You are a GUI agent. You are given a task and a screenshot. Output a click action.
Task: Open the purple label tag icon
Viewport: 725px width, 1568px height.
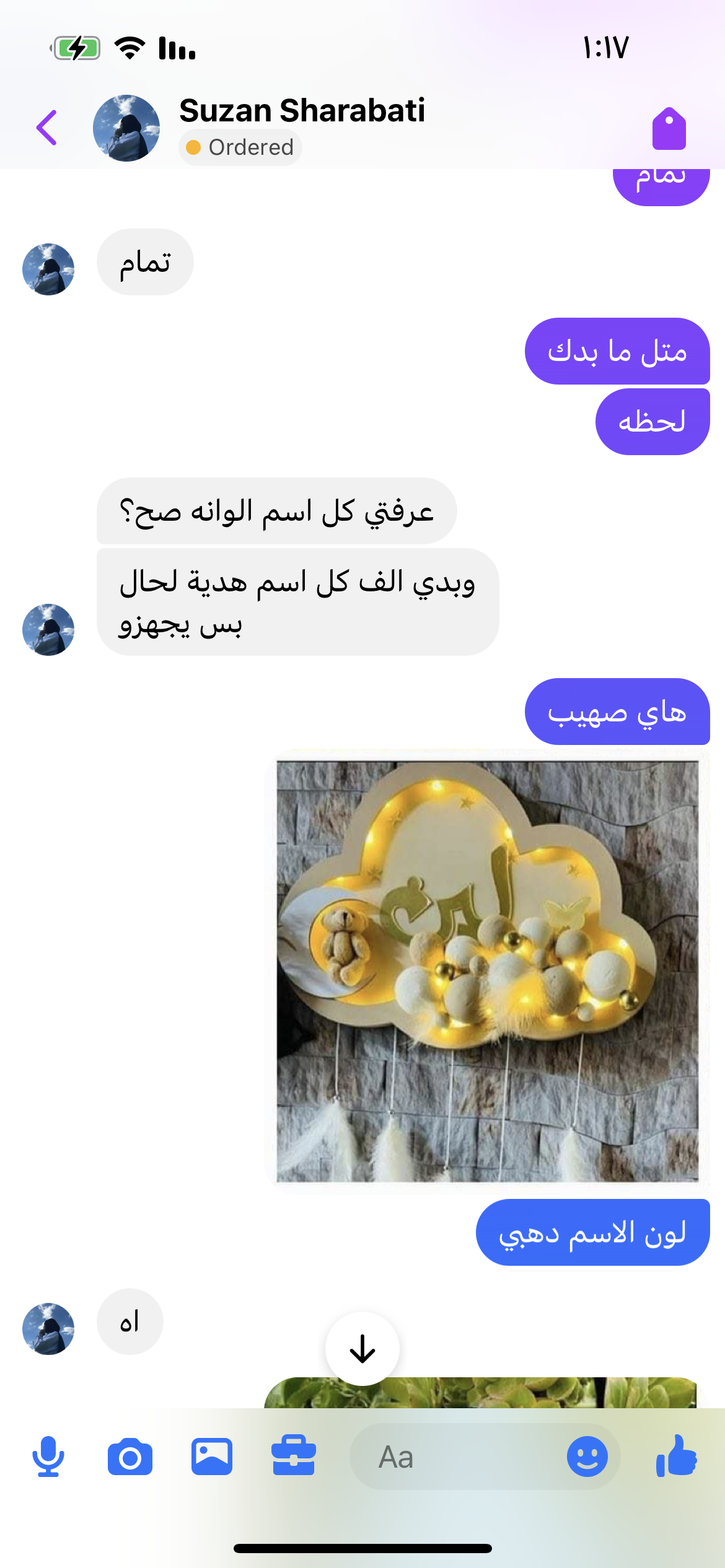click(x=669, y=128)
